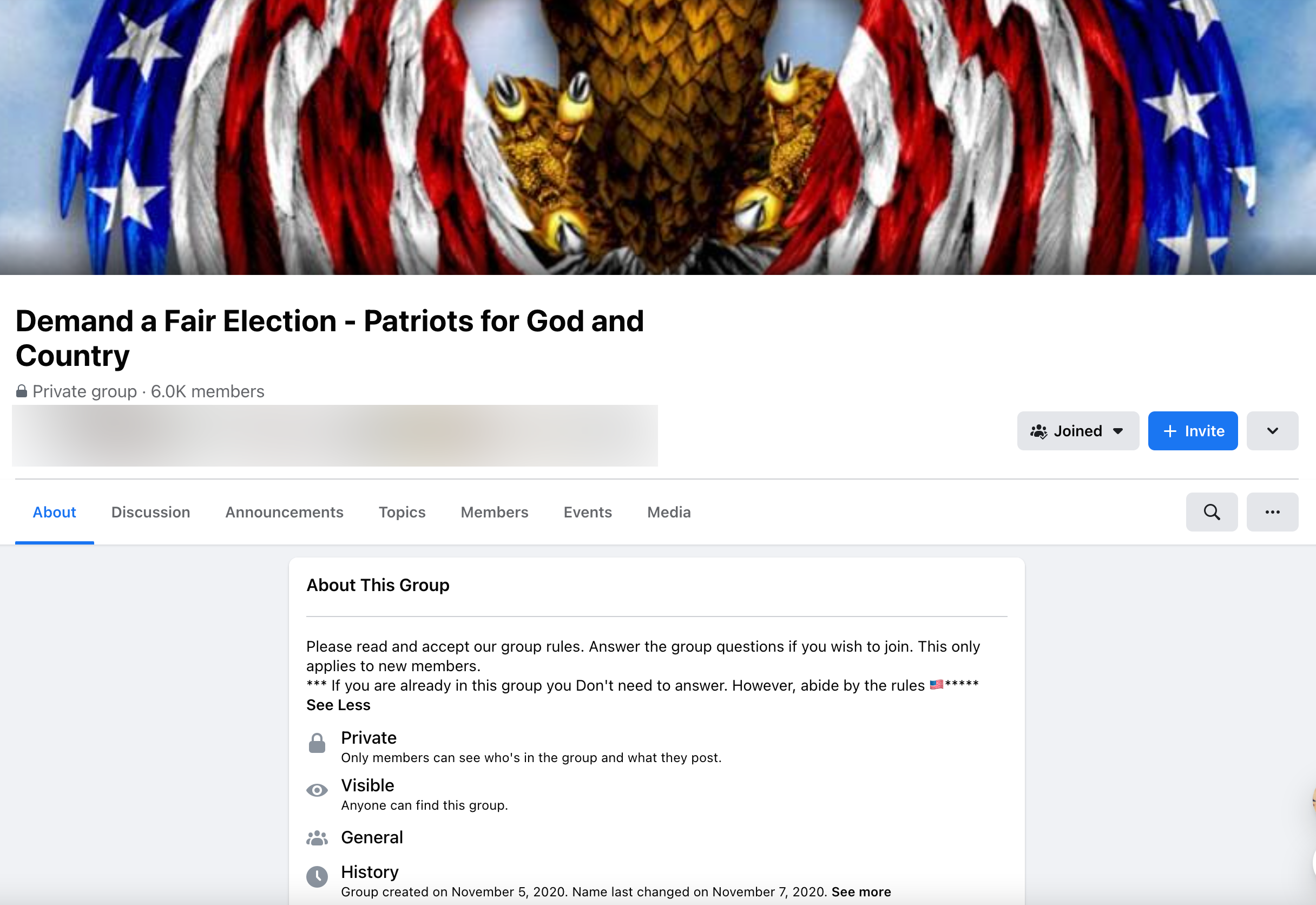
Task: Click the Invite button
Action: click(x=1193, y=431)
